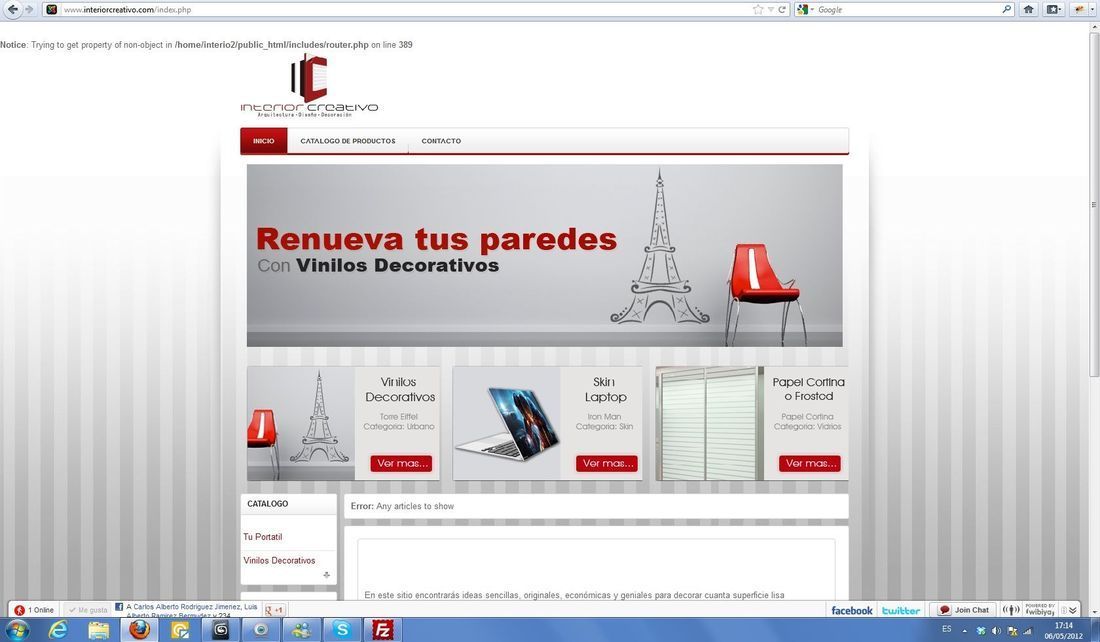Open the URL history dropdown arrow

tap(771, 10)
